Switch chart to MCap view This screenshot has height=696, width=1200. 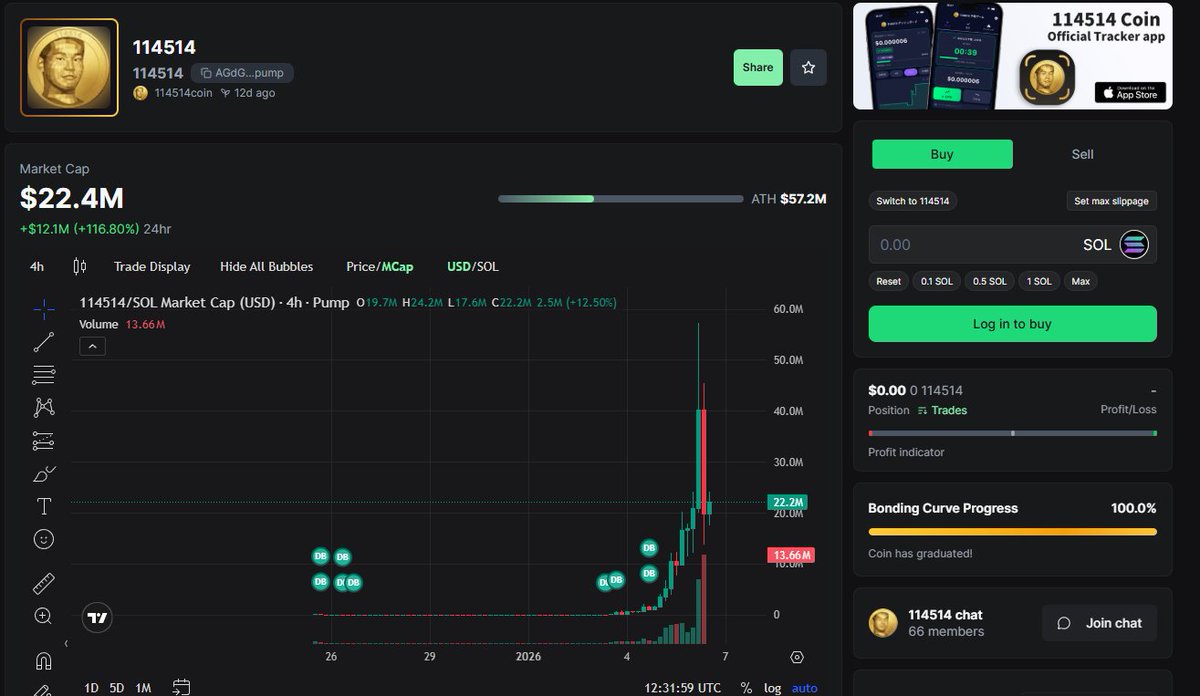397,266
